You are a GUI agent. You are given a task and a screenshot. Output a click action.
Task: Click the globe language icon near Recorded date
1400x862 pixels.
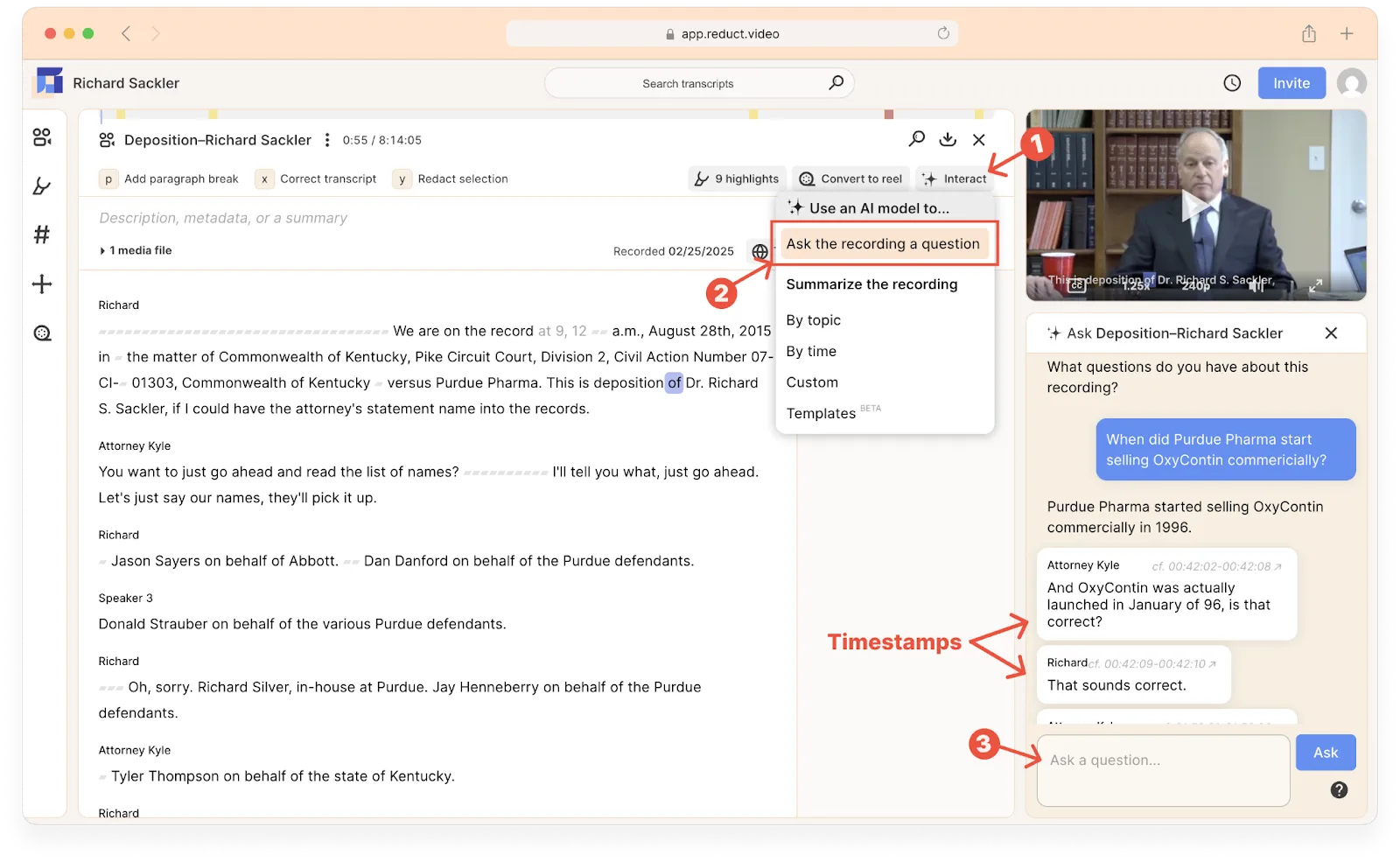tap(759, 252)
